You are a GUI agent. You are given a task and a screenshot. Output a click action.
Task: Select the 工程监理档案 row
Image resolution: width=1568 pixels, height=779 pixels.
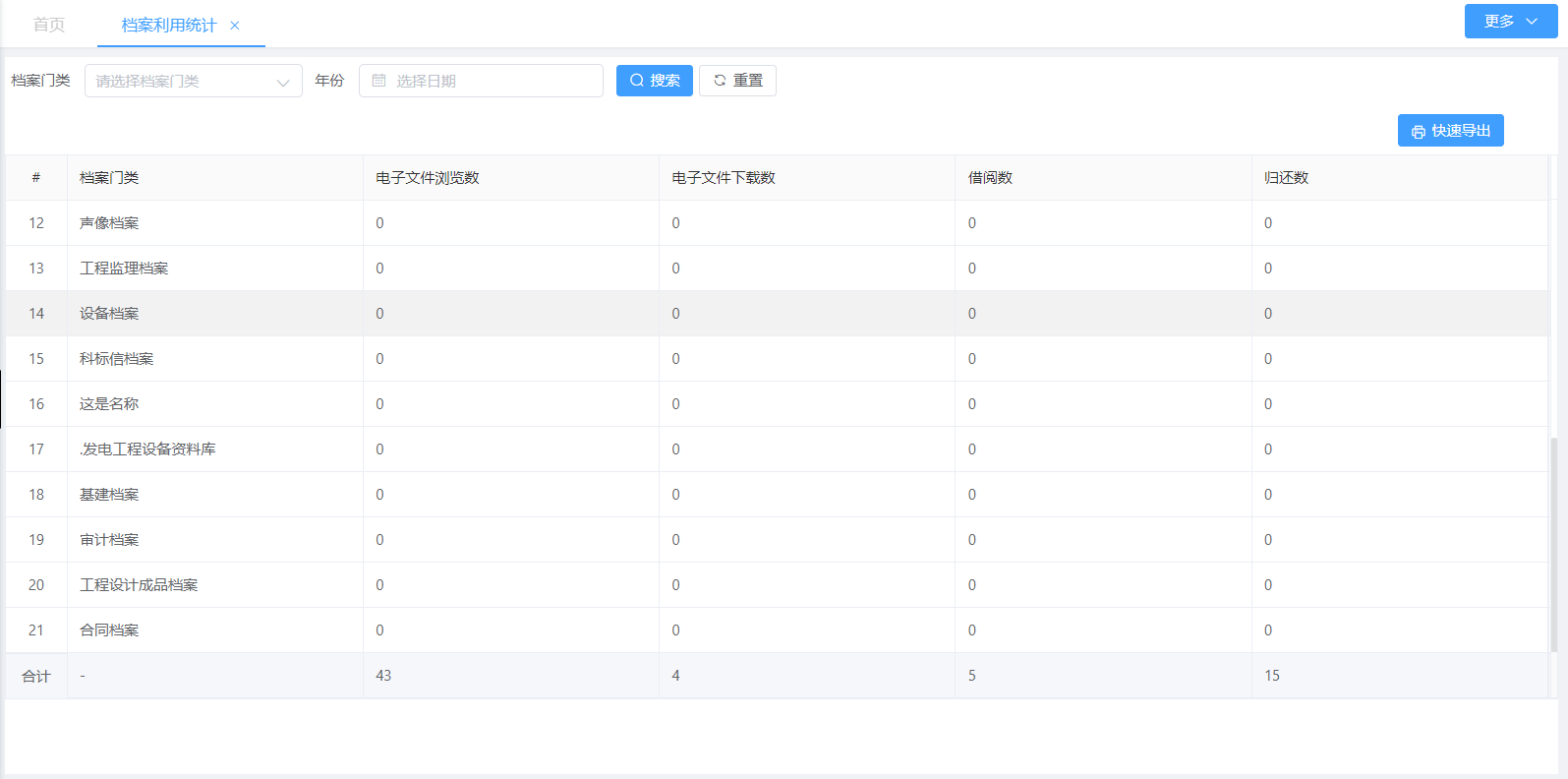pos(777,269)
